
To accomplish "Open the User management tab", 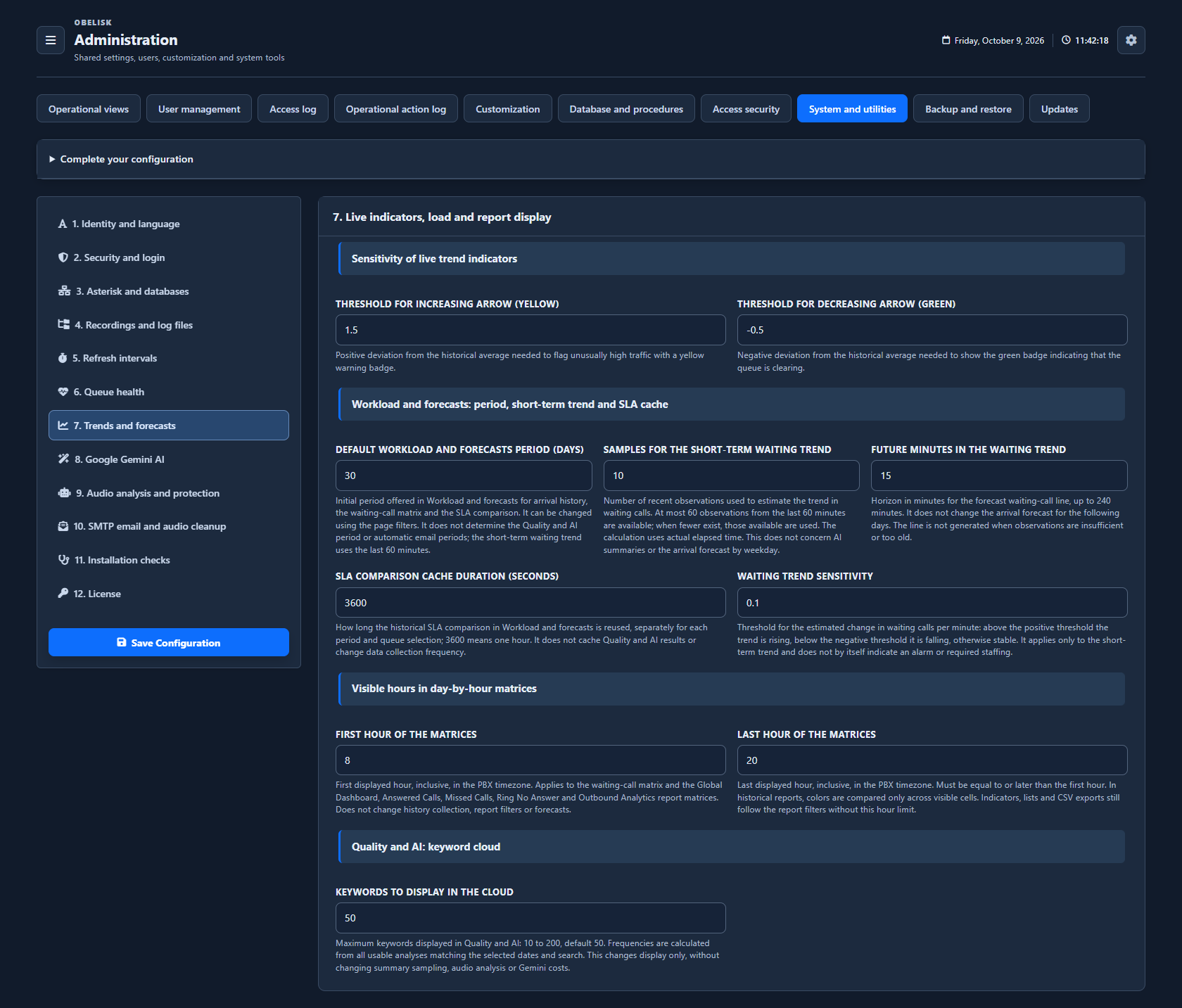I will [199, 109].
